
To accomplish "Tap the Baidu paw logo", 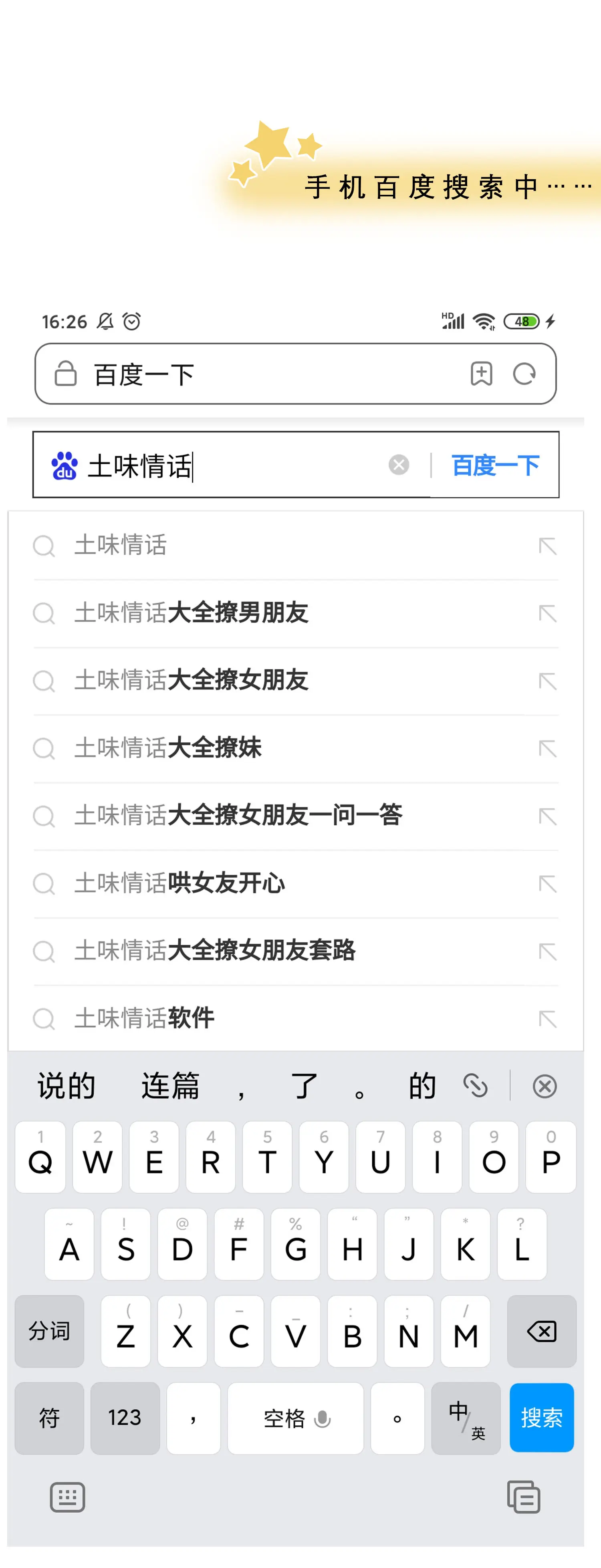I will 65,466.
